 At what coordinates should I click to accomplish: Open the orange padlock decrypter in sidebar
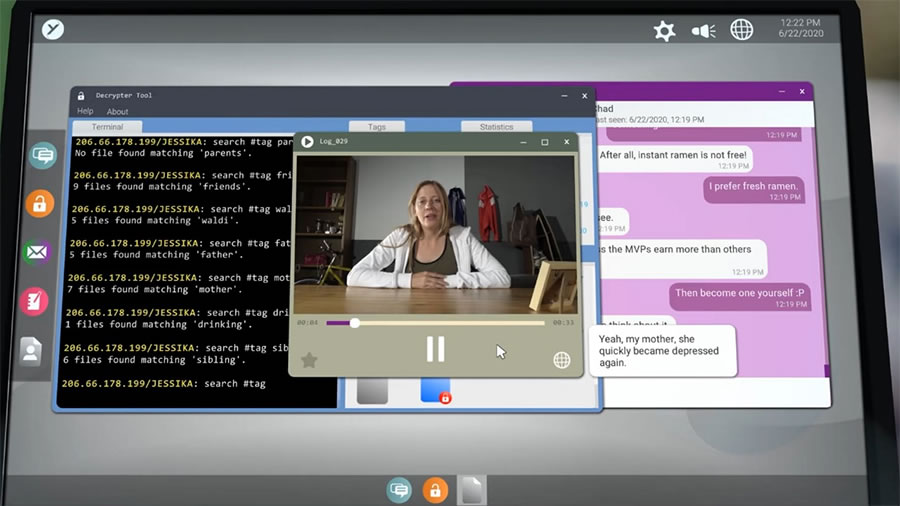point(40,203)
